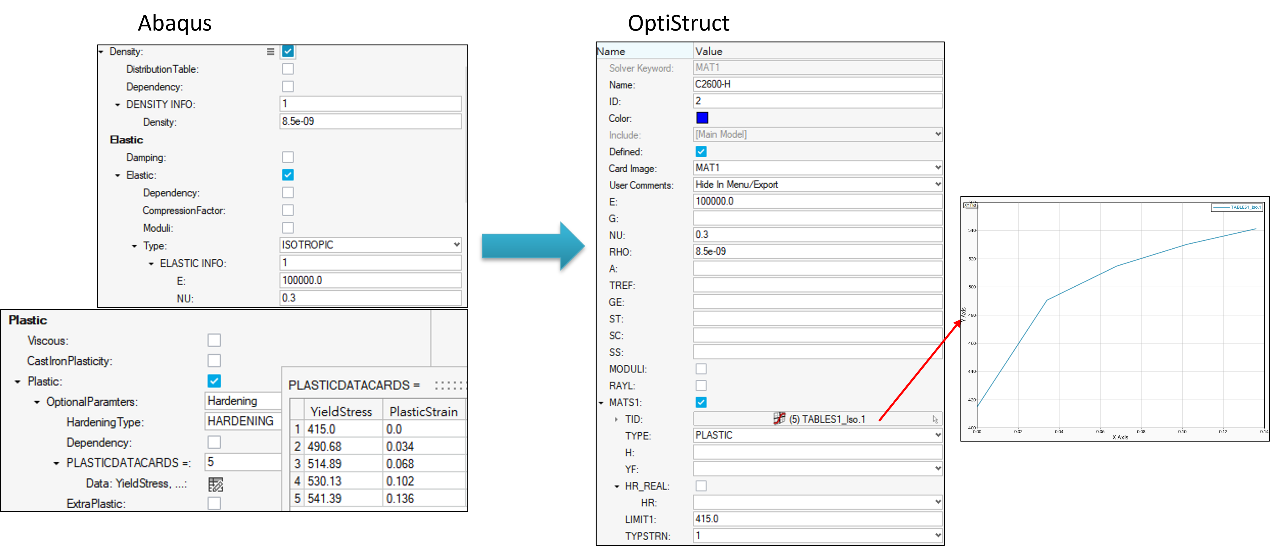Click the YieldStress column header
This screenshot has width=1270, height=546.
tap(342, 411)
